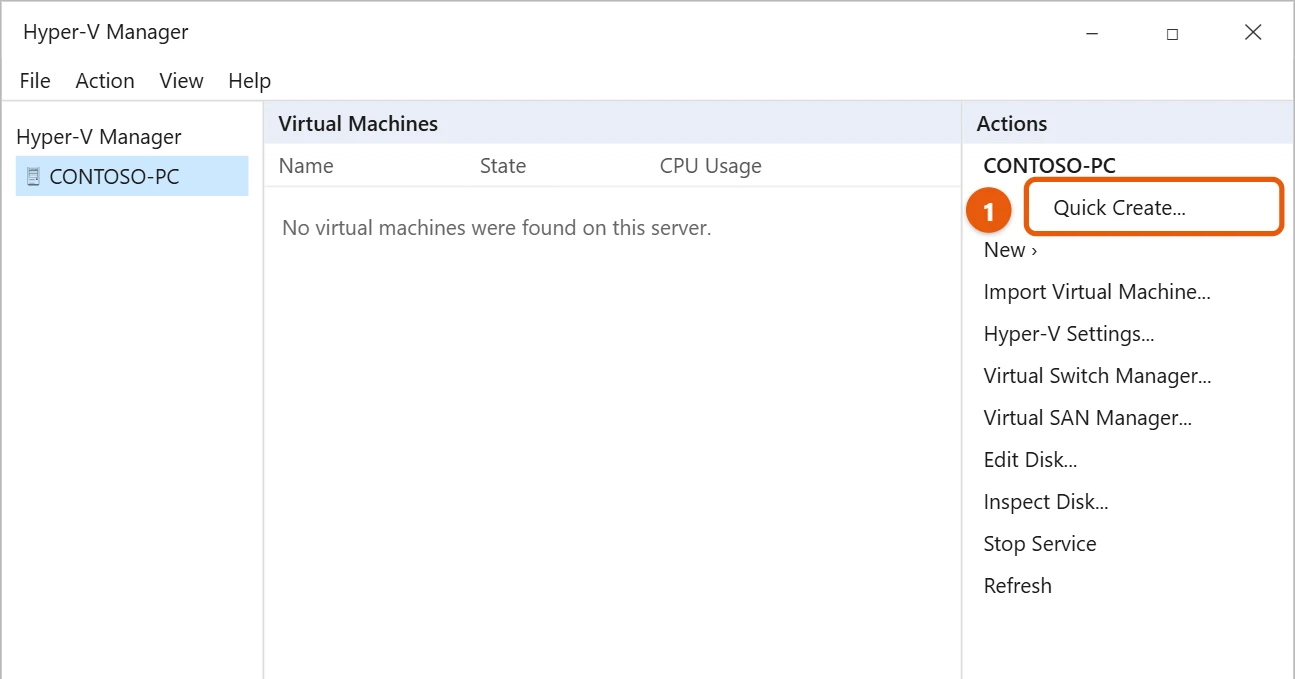The height and width of the screenshot is (679, 1295).
Task: Click Inspect Disk... action
Action: click(x=1046, y=502)
